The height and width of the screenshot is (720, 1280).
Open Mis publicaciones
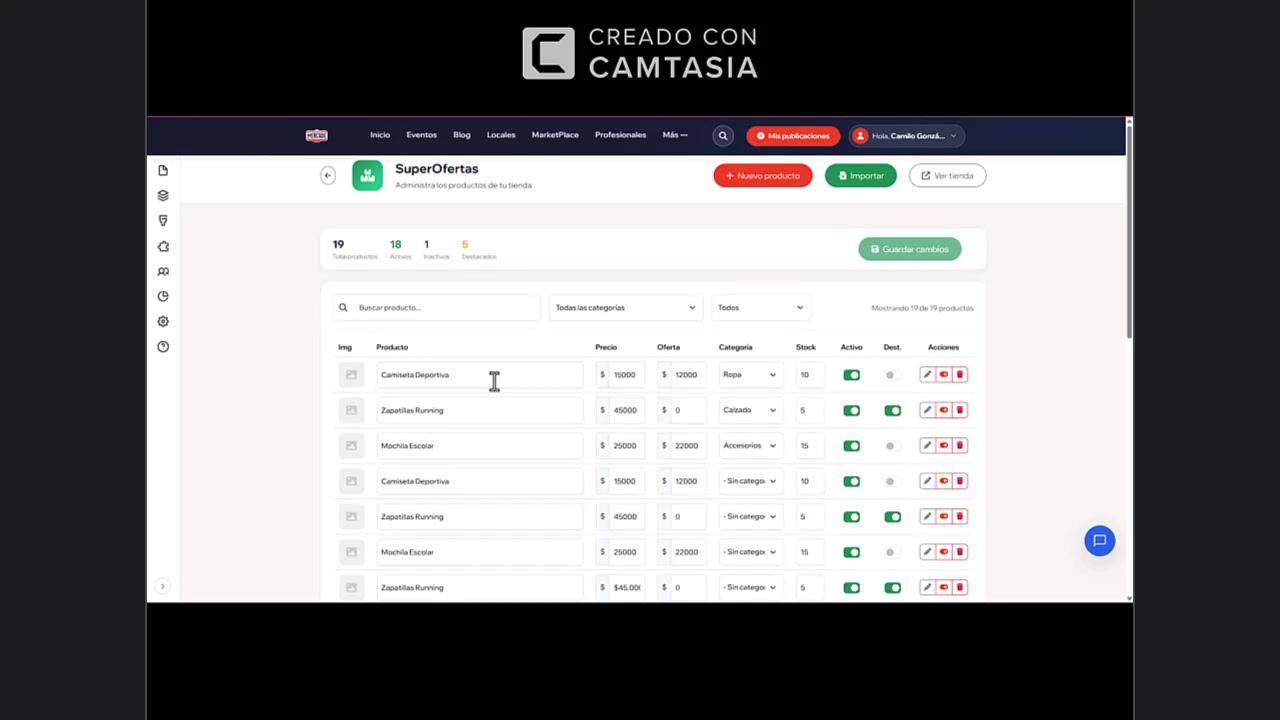pyautogui.click(x=793, y=136)
